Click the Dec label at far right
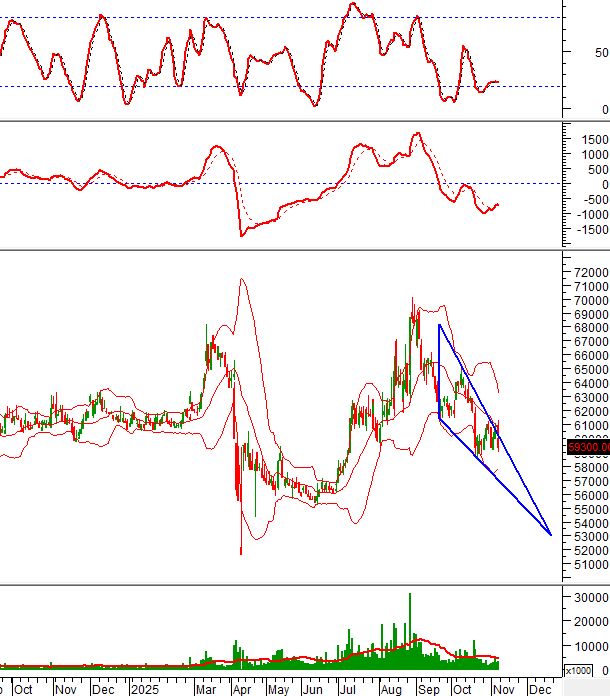Image resolution: width=610 pixels, height=696 pixels. pos(539,689)
